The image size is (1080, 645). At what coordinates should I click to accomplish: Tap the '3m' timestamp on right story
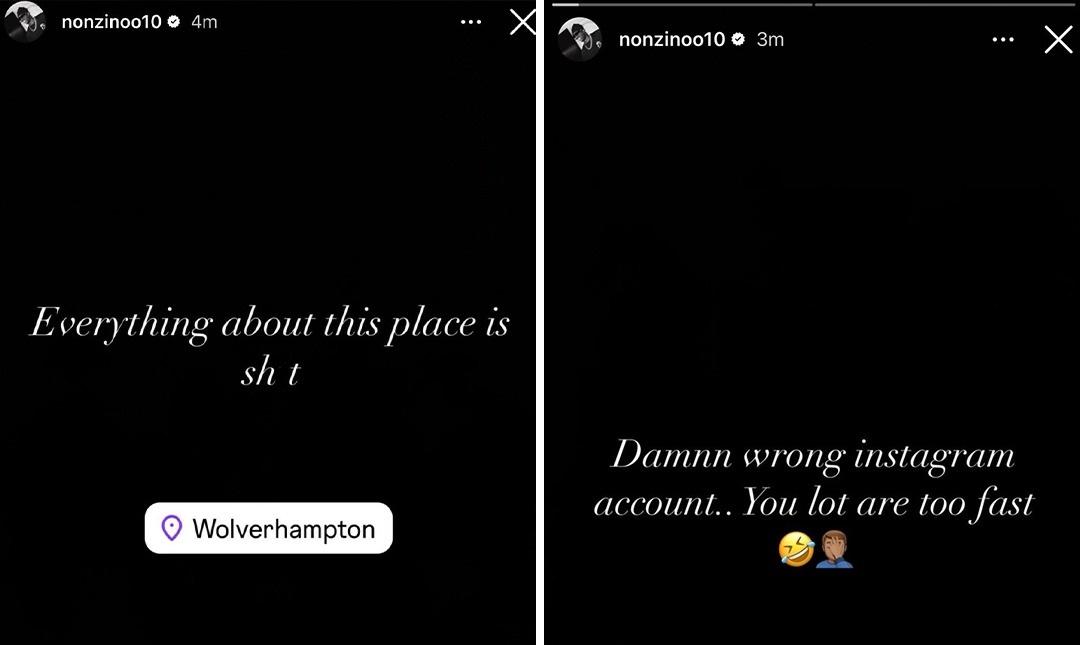click(770, 39)
